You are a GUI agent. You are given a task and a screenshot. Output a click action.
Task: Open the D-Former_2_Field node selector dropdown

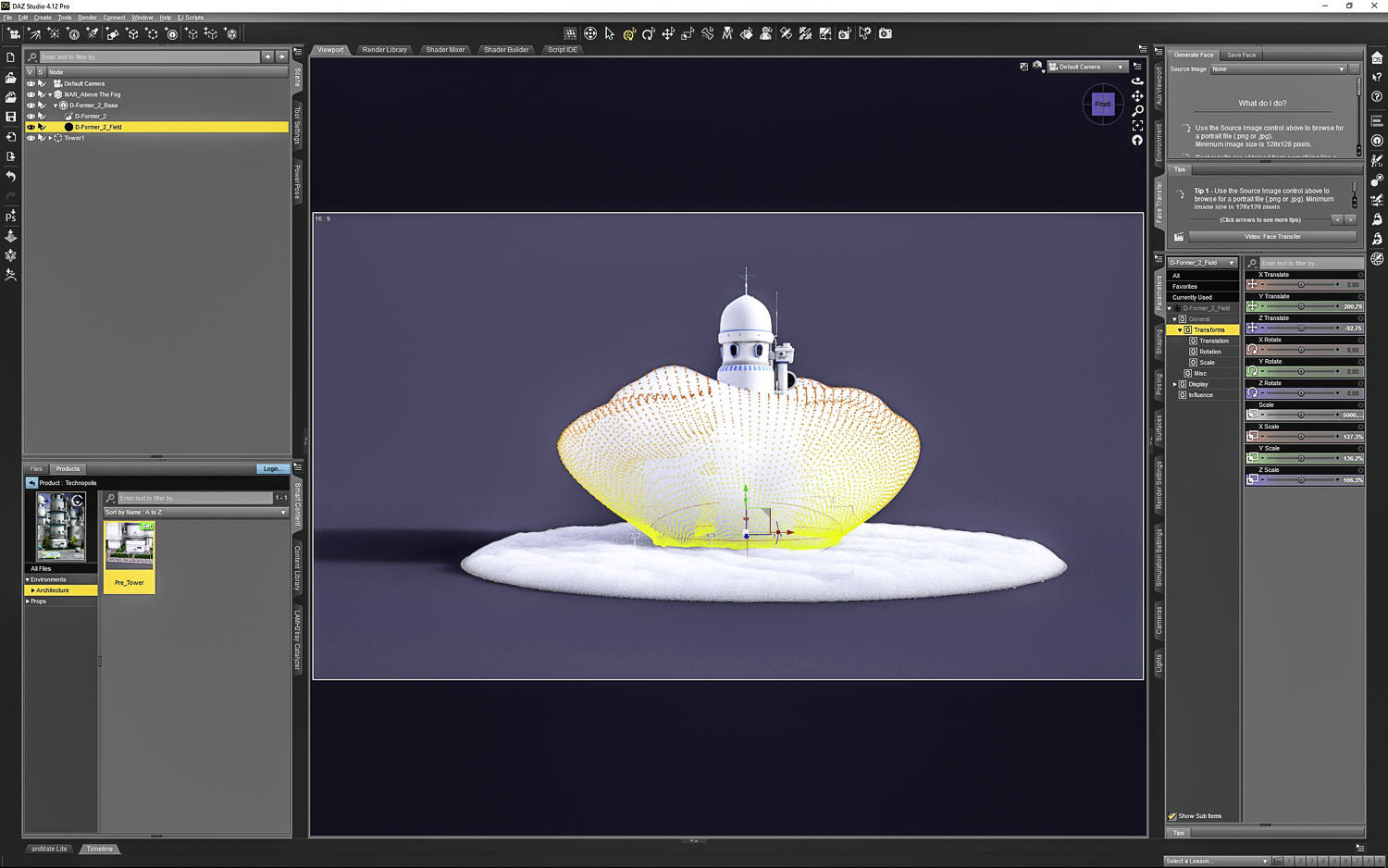(x=1202, y=263)
